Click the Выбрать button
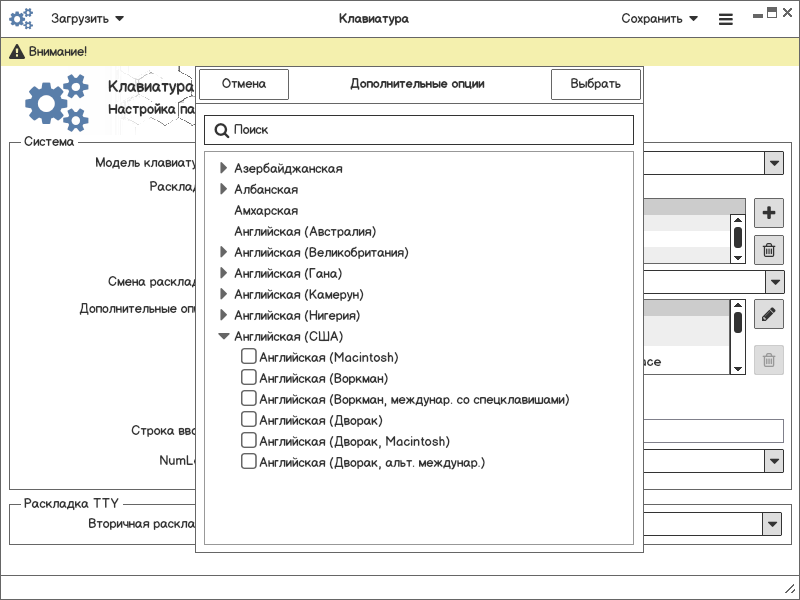 [595, 84]
